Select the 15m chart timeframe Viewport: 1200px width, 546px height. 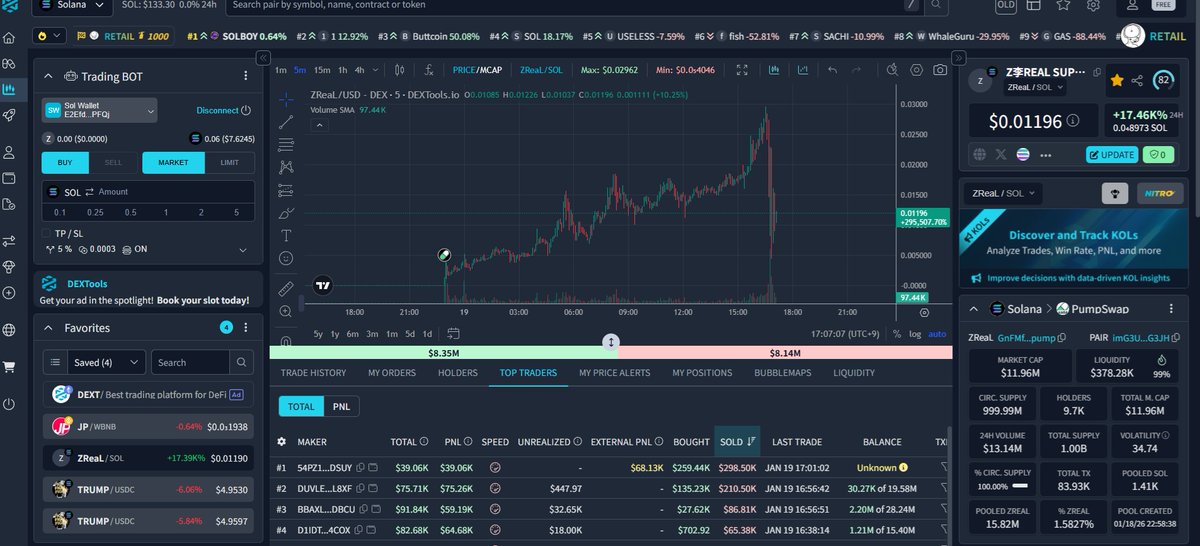coord(321,71)
